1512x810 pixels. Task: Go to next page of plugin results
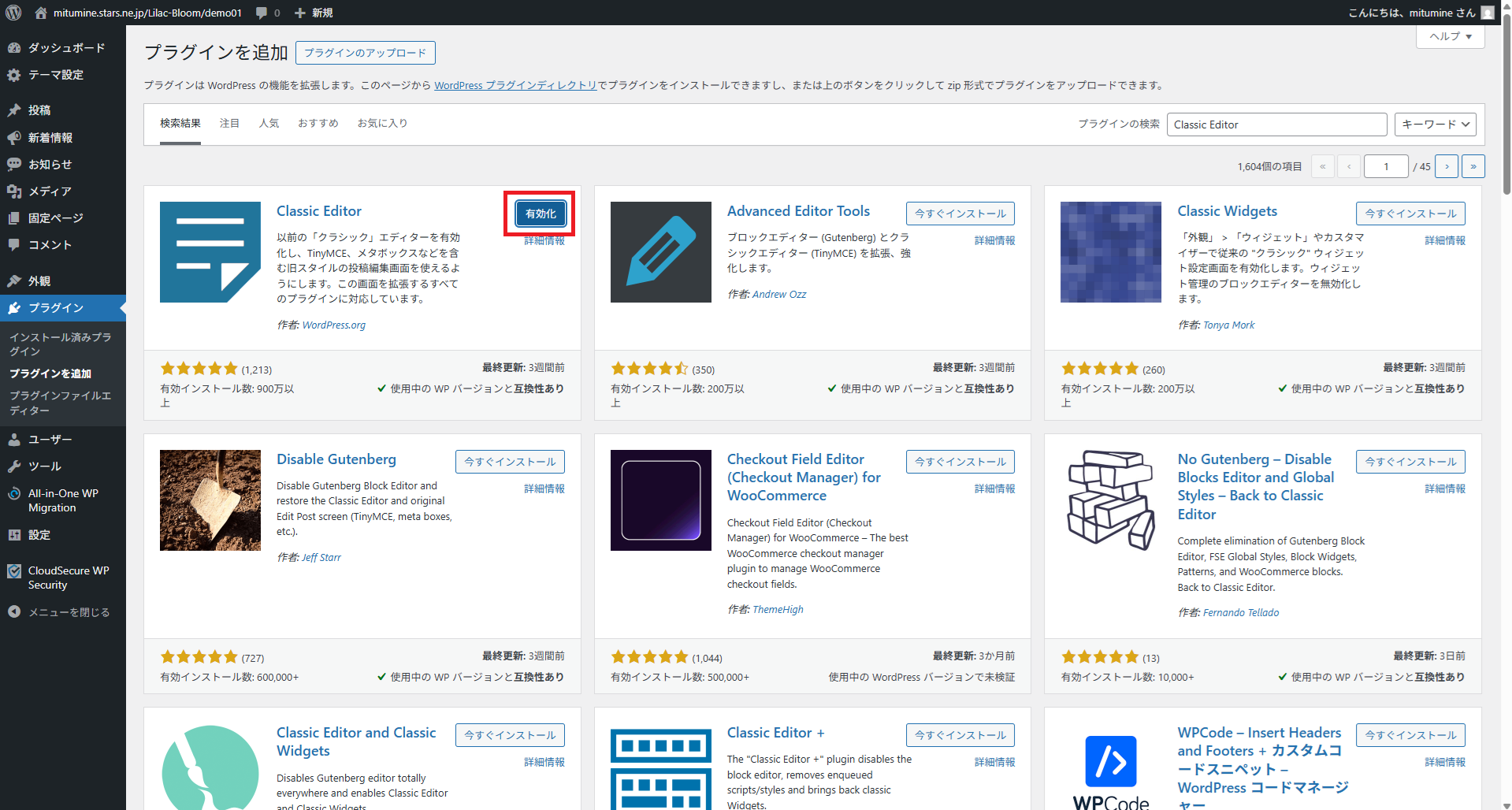[x=1447, y=166]
